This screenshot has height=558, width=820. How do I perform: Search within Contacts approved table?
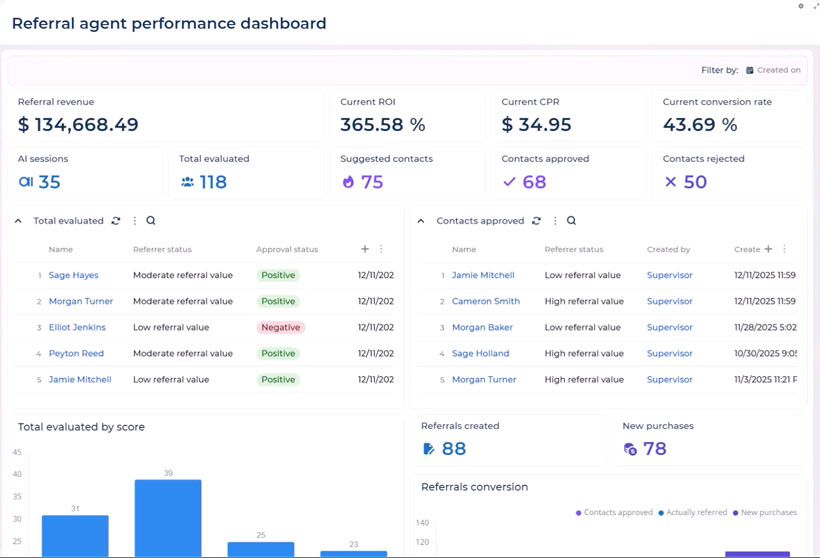572,221
